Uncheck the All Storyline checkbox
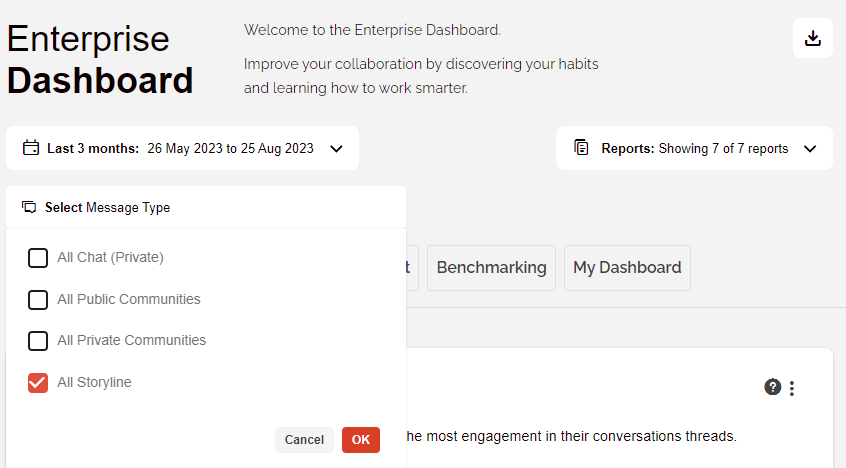Image resolution: width=846 pixels, height=468 pixels. (x=38, y=383)
